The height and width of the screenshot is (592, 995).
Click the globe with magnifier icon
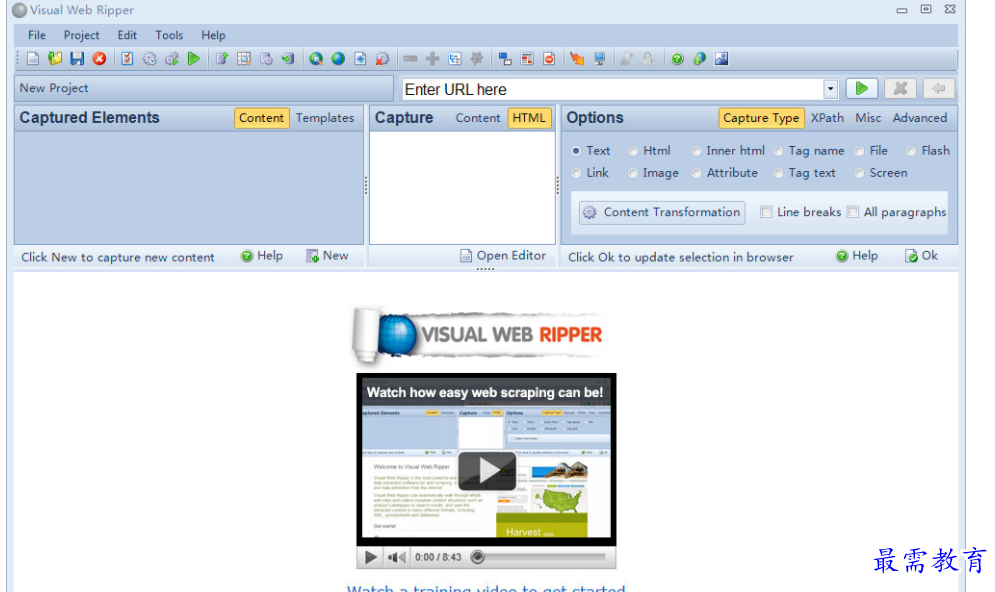(x=315, y=59)
